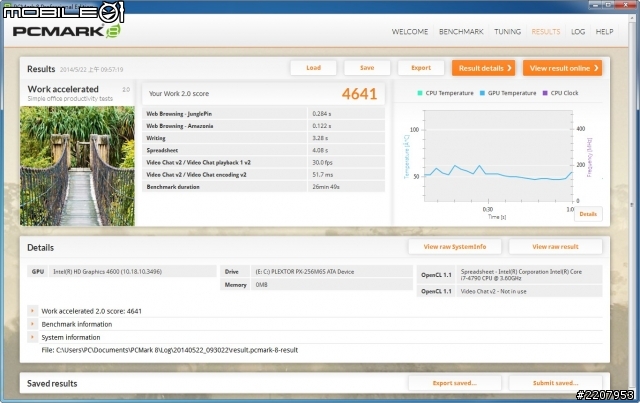Expand Work accelerated 2.0 score row
The image size is (640, 403).
(x=32, y=311)
